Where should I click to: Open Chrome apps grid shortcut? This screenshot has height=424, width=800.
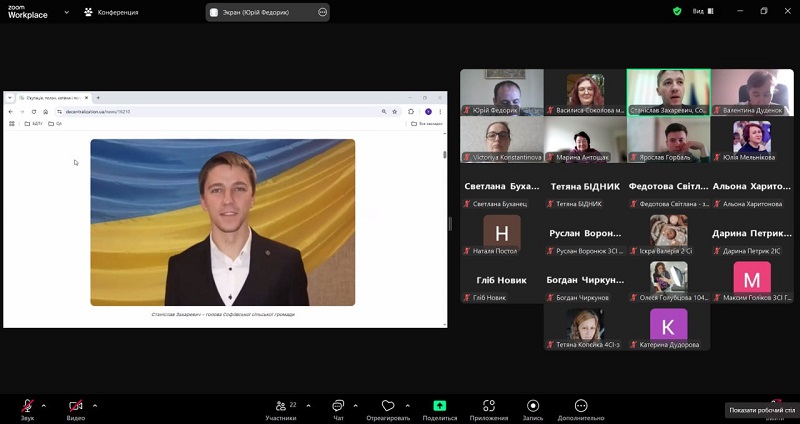(x=12, y=123)
